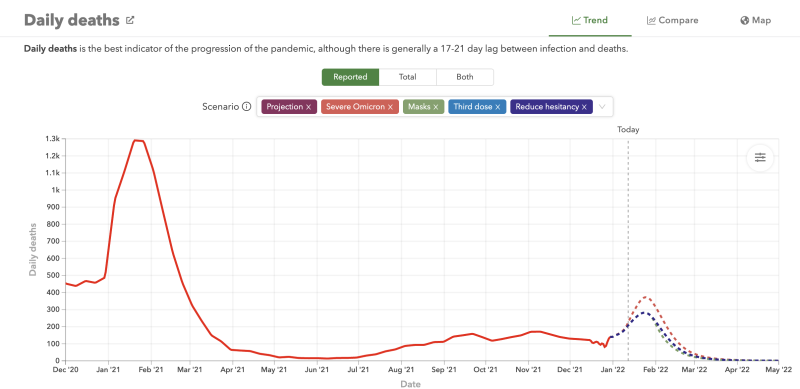Screen dimensions: 800x389
Task: Open chart settings sliders icon
Action: tap(760, 158)
